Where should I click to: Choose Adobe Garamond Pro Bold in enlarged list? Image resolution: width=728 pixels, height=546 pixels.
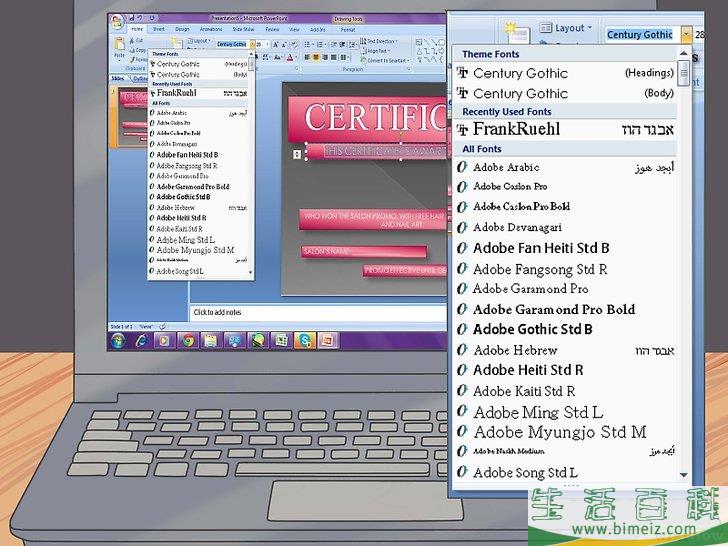pyautogui.click(x=565, y=309)
